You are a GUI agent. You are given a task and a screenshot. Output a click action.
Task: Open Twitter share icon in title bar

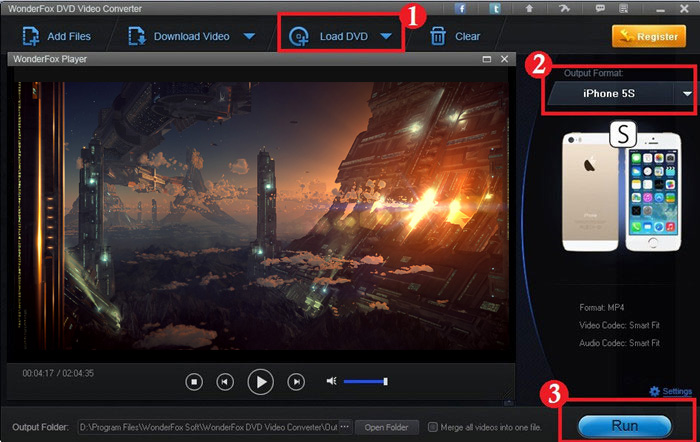click(x=495, y=8)
